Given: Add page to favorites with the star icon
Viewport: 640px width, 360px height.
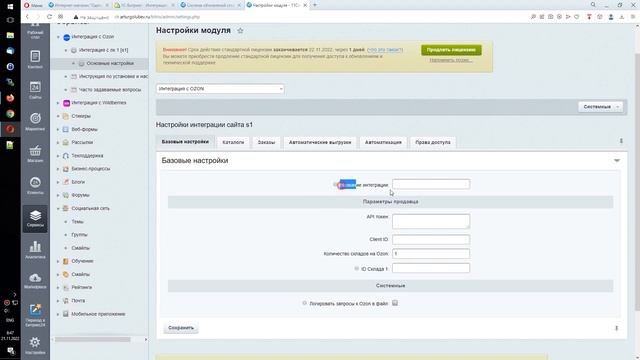Looking at the screenshot, I should tap(240, 31).
